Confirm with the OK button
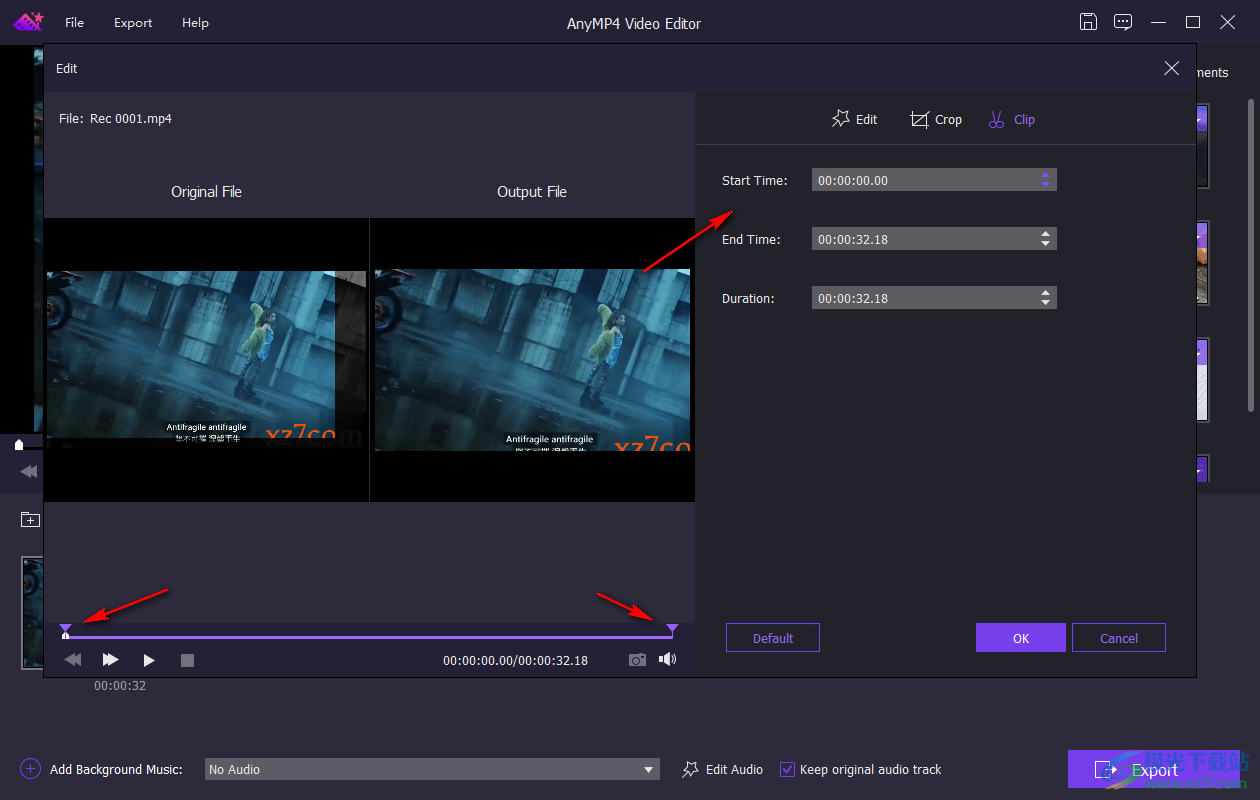Viewport: 1260px width, 800px height. pyautogui.click(x=1021, y=638)
